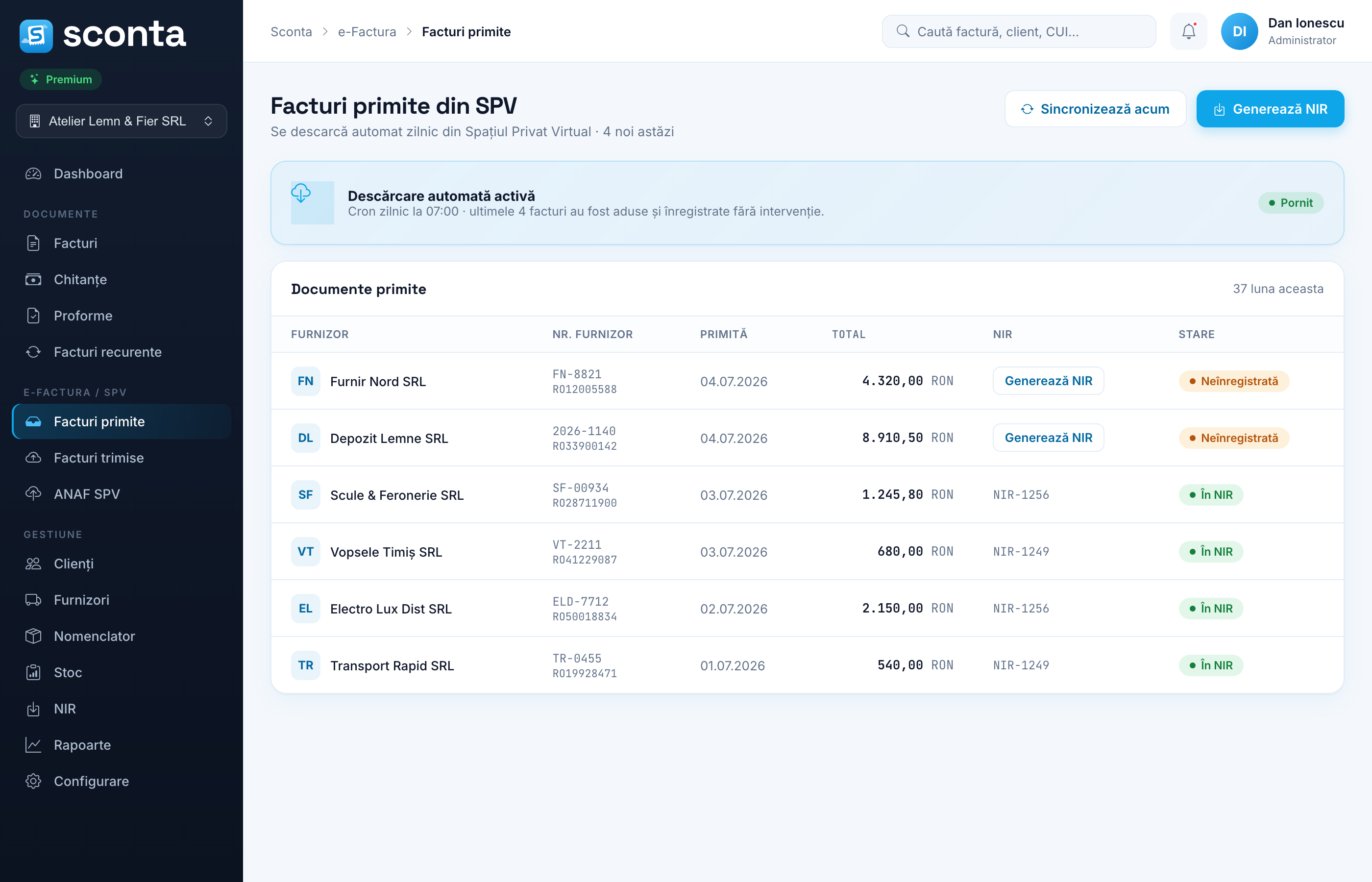The image size is (1372, 882).
Task: Expand the Atelier Lemn & Fier SRL company selector
Action: 122,121
